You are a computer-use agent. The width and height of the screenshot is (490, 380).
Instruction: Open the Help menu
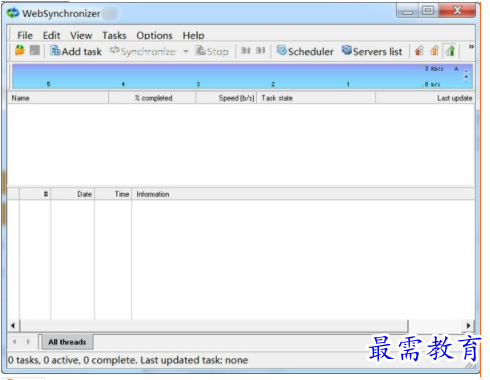coord(193,35)
